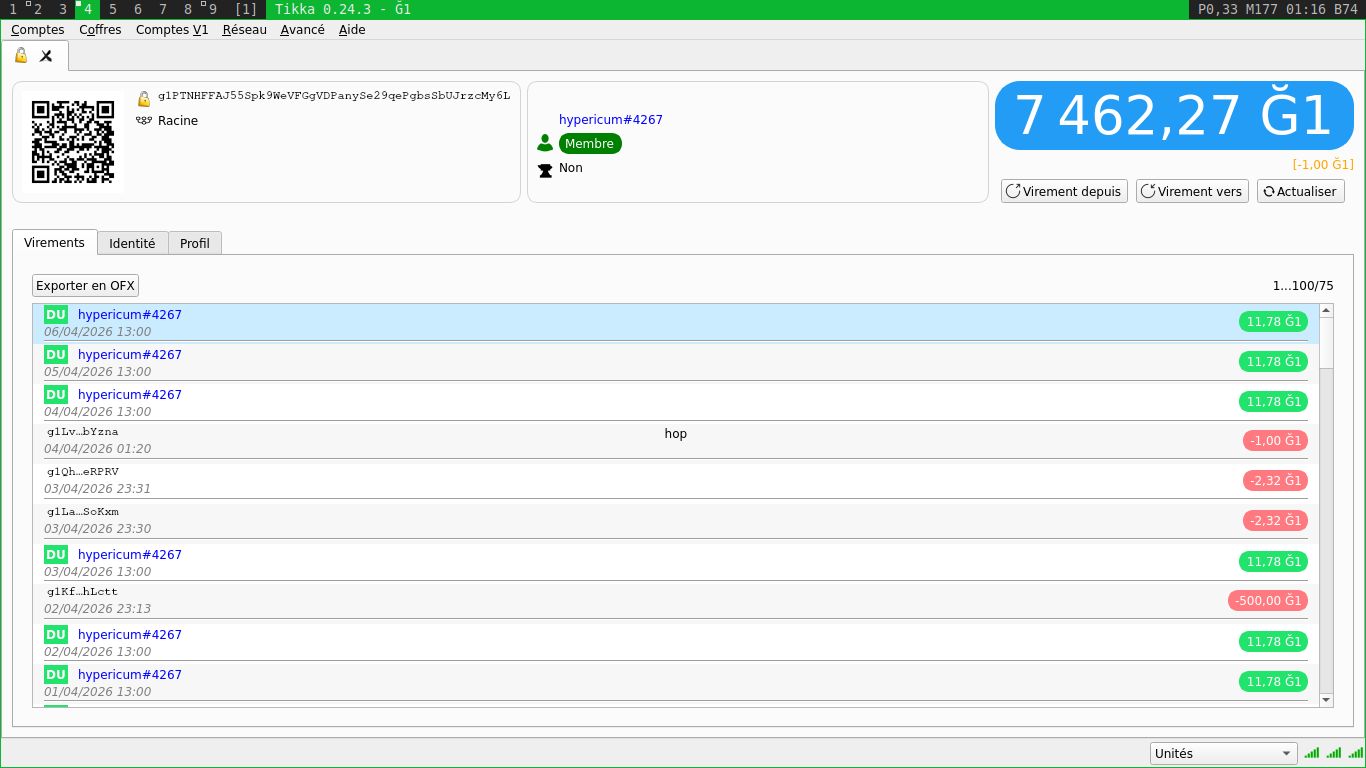Click the first green signal strength icon
1366x768 pixels.
pyautogui.click(x=1312, y=753)
